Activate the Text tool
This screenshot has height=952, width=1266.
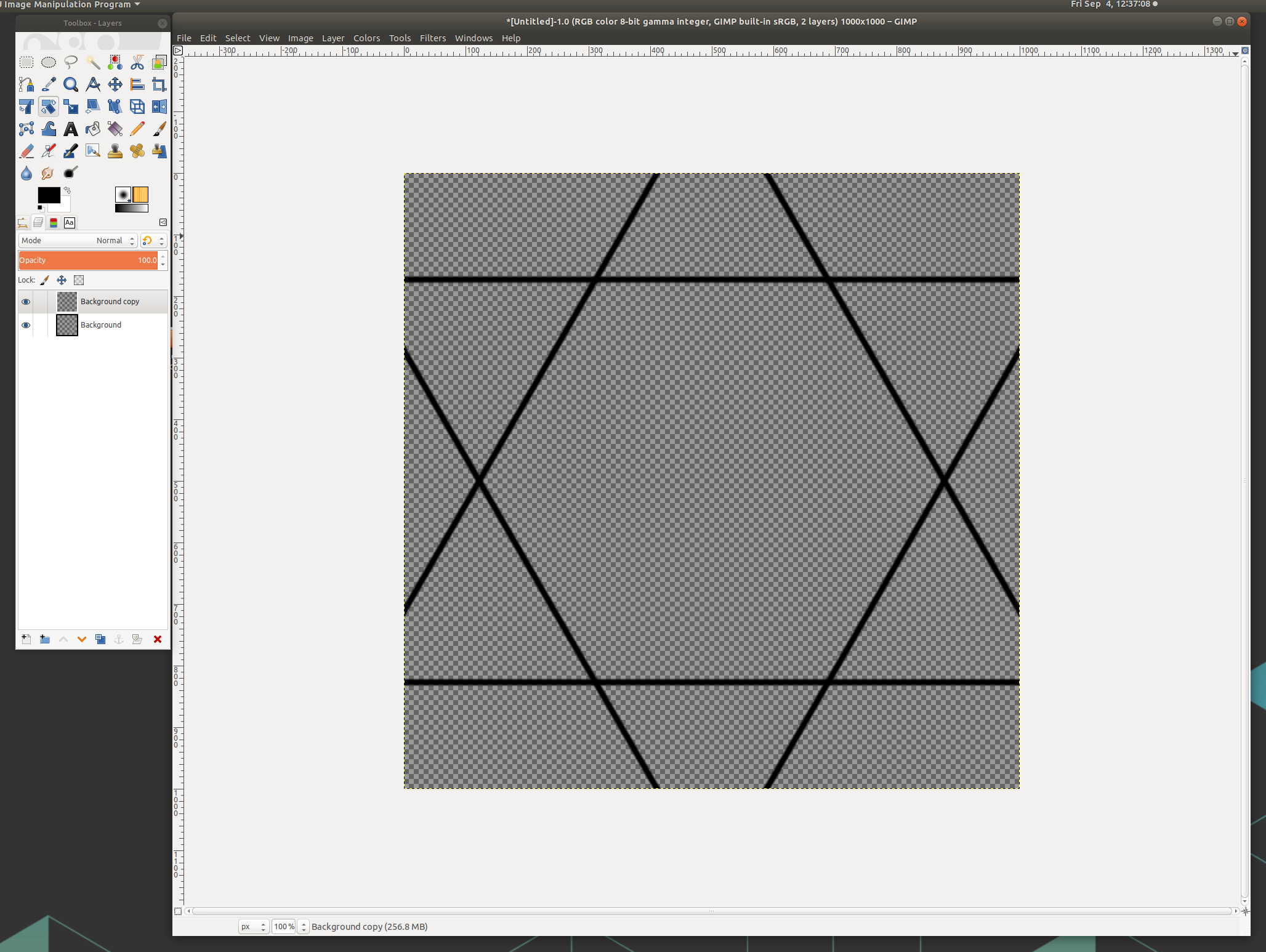tap(70, 129)
